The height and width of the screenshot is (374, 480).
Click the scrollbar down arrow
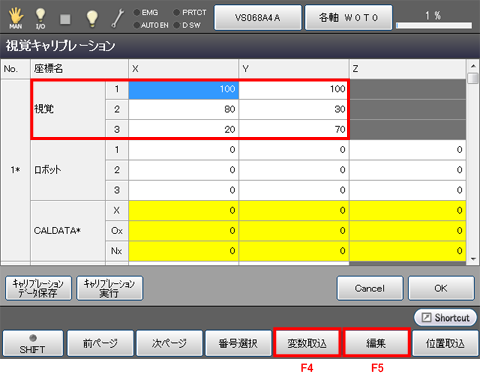click(x=473, y=259)
